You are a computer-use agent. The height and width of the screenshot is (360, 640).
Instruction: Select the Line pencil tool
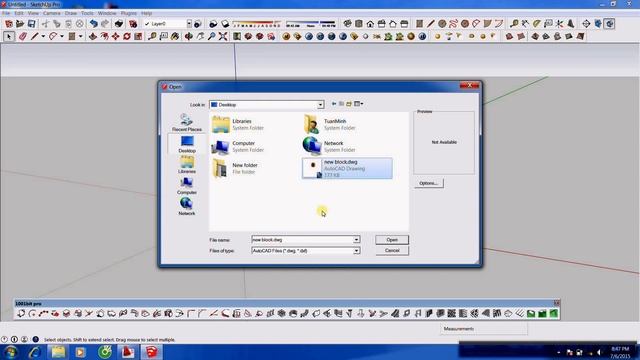[x=35, y=36]
